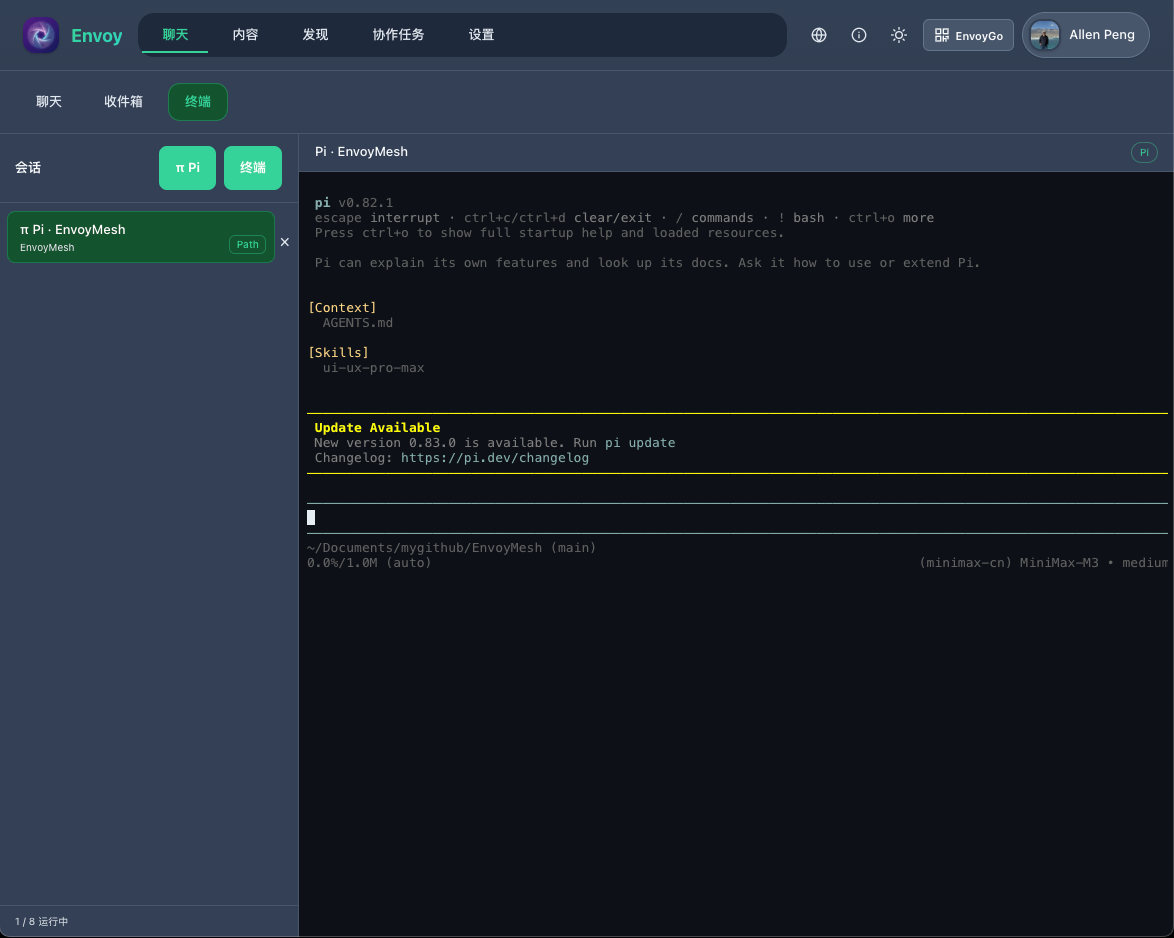
Task: Click the Pi · EnvoyMesh terminal title
Action: pos(362,152)
